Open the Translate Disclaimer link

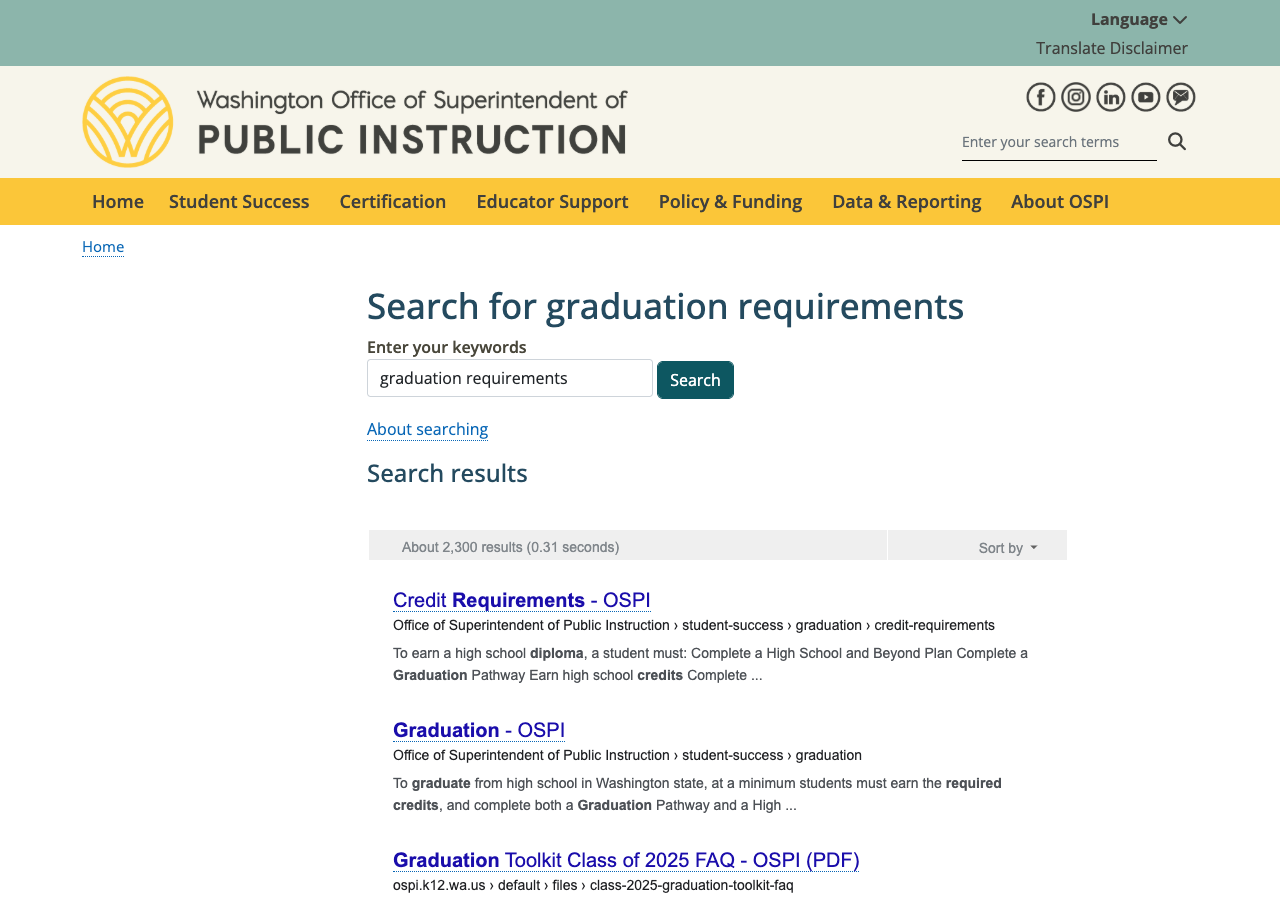(1112, 48)
